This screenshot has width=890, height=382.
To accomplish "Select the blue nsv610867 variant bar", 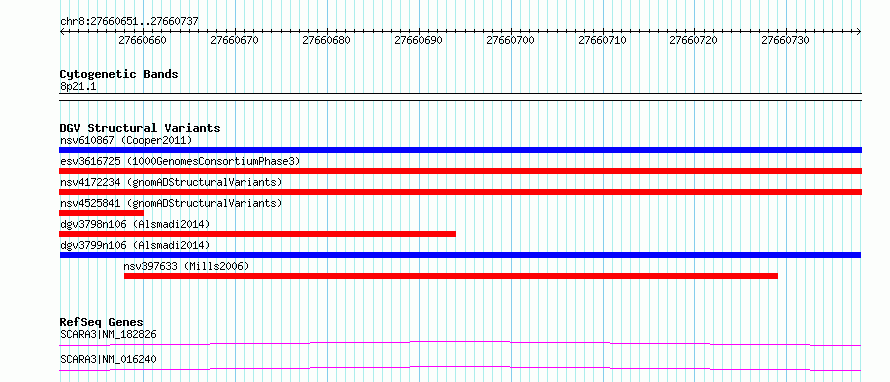I will 460,150.
